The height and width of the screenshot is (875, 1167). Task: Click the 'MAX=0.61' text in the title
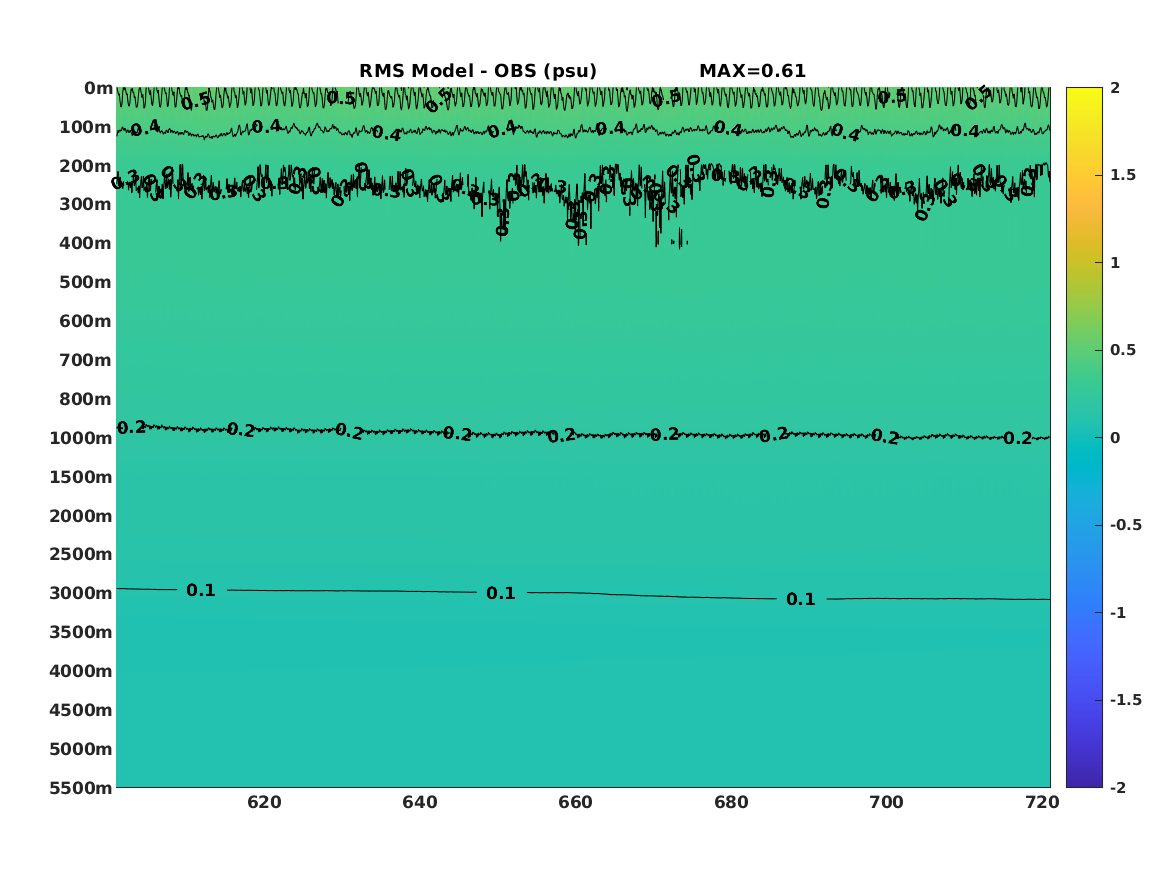(752, 71)
